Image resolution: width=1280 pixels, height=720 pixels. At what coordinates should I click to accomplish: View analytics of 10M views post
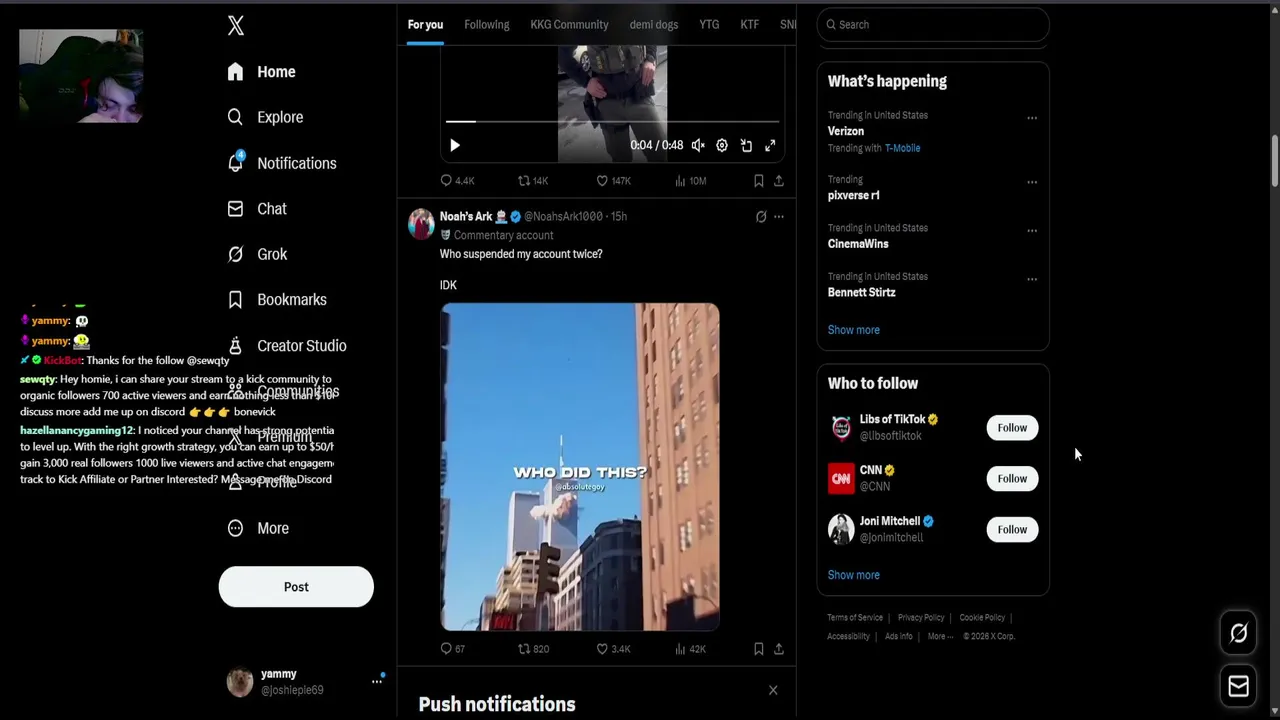[690, 181]
